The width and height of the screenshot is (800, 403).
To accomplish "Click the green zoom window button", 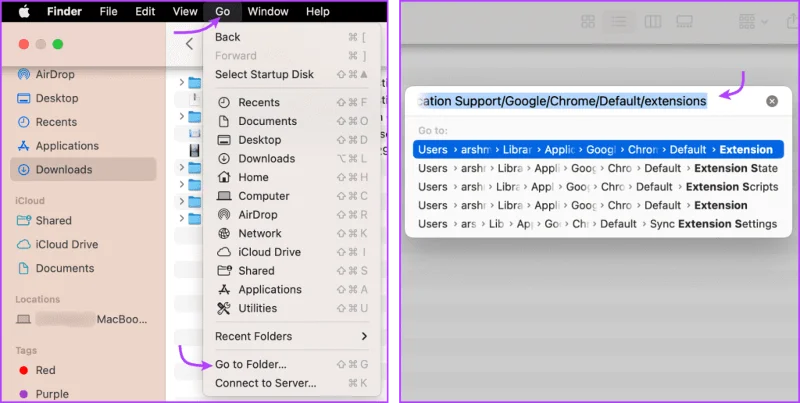I will 58,44.
